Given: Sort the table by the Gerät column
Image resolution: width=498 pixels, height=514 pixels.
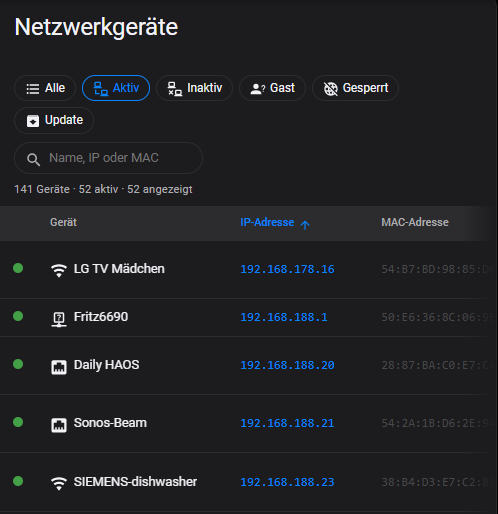Looking at the screenshot, I should tap(63, 222).
